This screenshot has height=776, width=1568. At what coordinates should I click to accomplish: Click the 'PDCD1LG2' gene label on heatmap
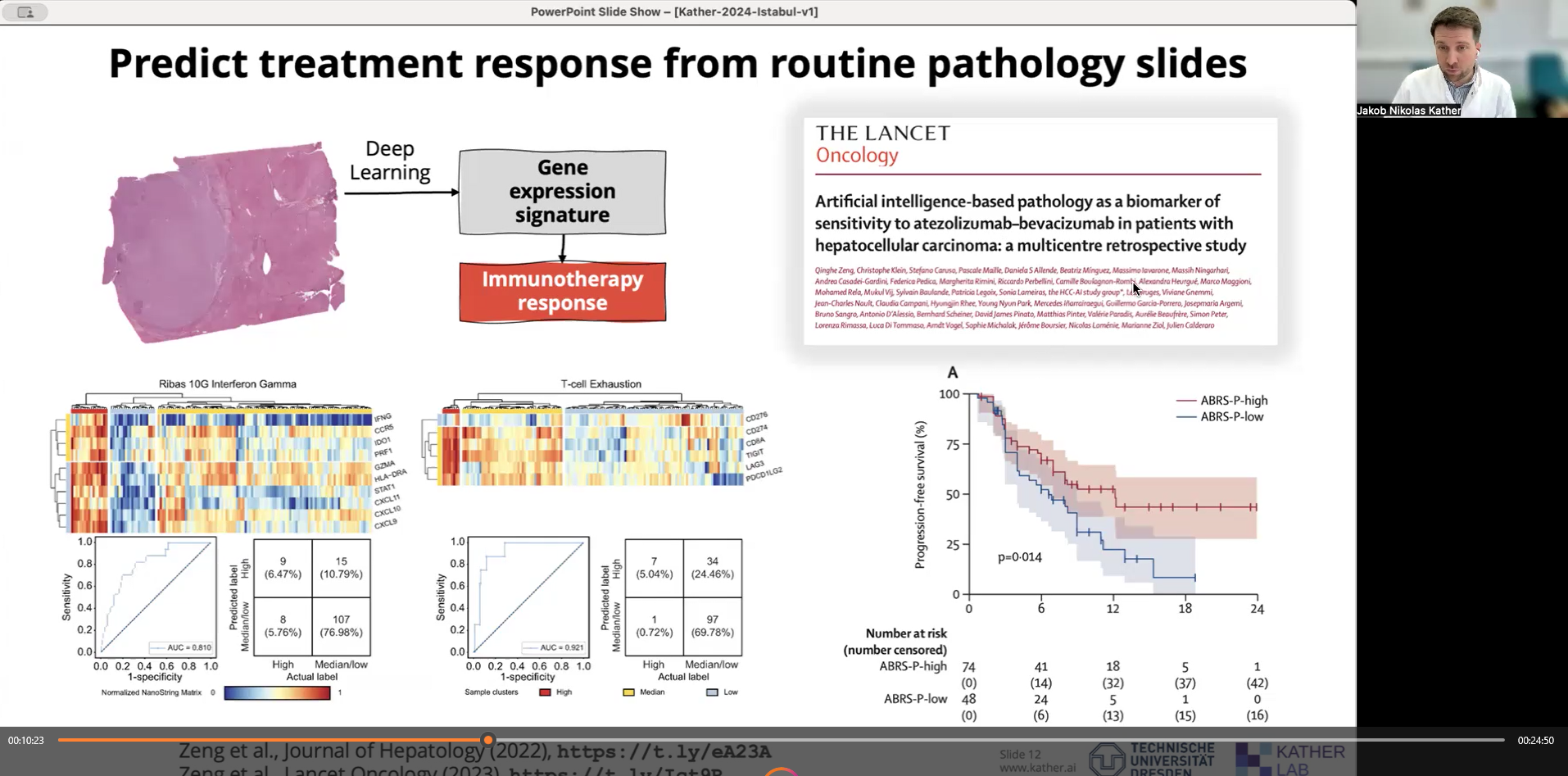click(764, 474)
